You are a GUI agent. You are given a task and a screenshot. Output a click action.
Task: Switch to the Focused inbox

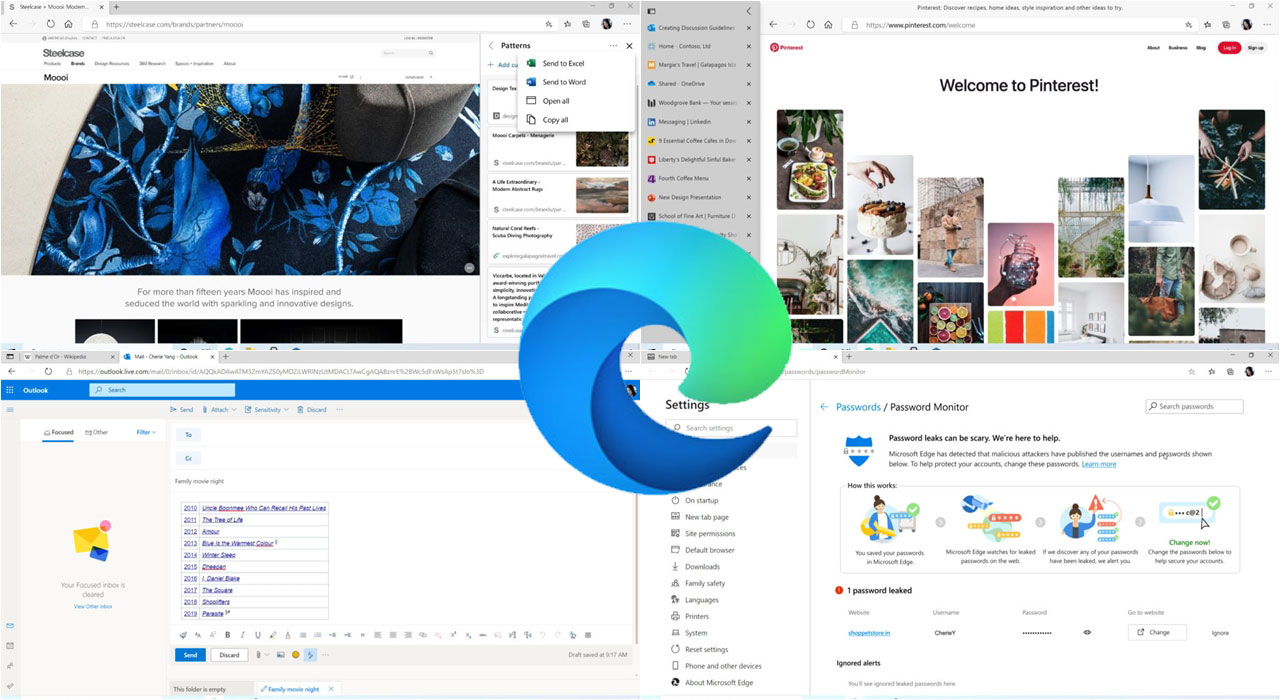58,432
